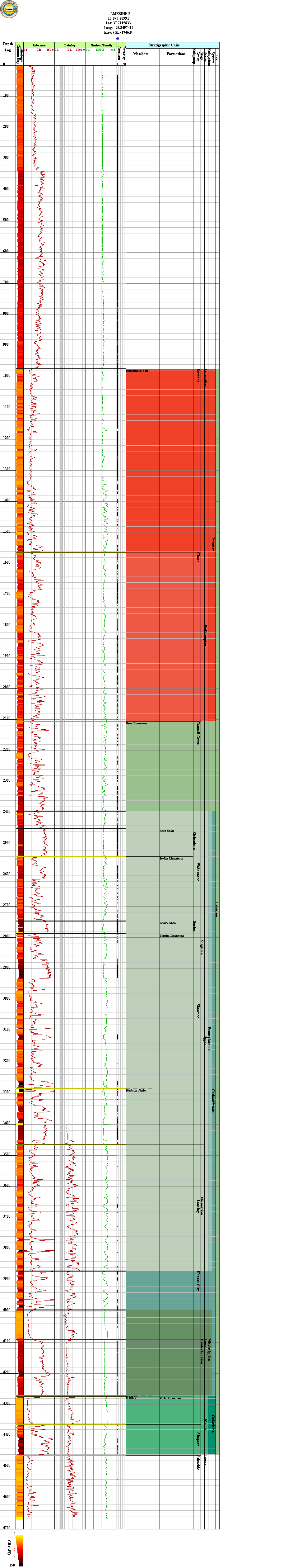Click the Shawnee group label
The width and height of the screenshot is (297, 1568).
(x=198, y=1011)
